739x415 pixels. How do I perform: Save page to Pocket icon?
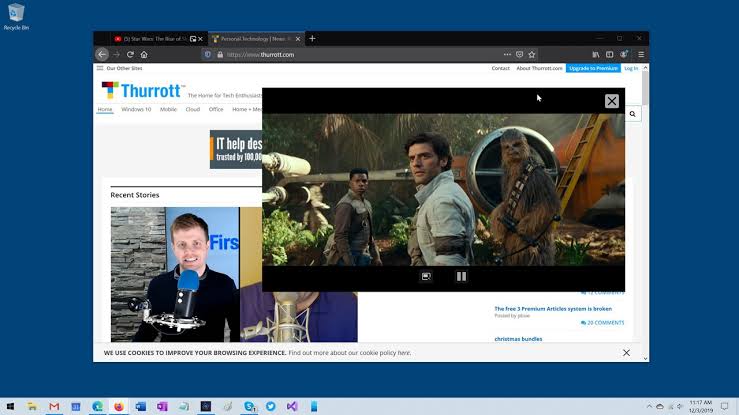click(519, 55)
